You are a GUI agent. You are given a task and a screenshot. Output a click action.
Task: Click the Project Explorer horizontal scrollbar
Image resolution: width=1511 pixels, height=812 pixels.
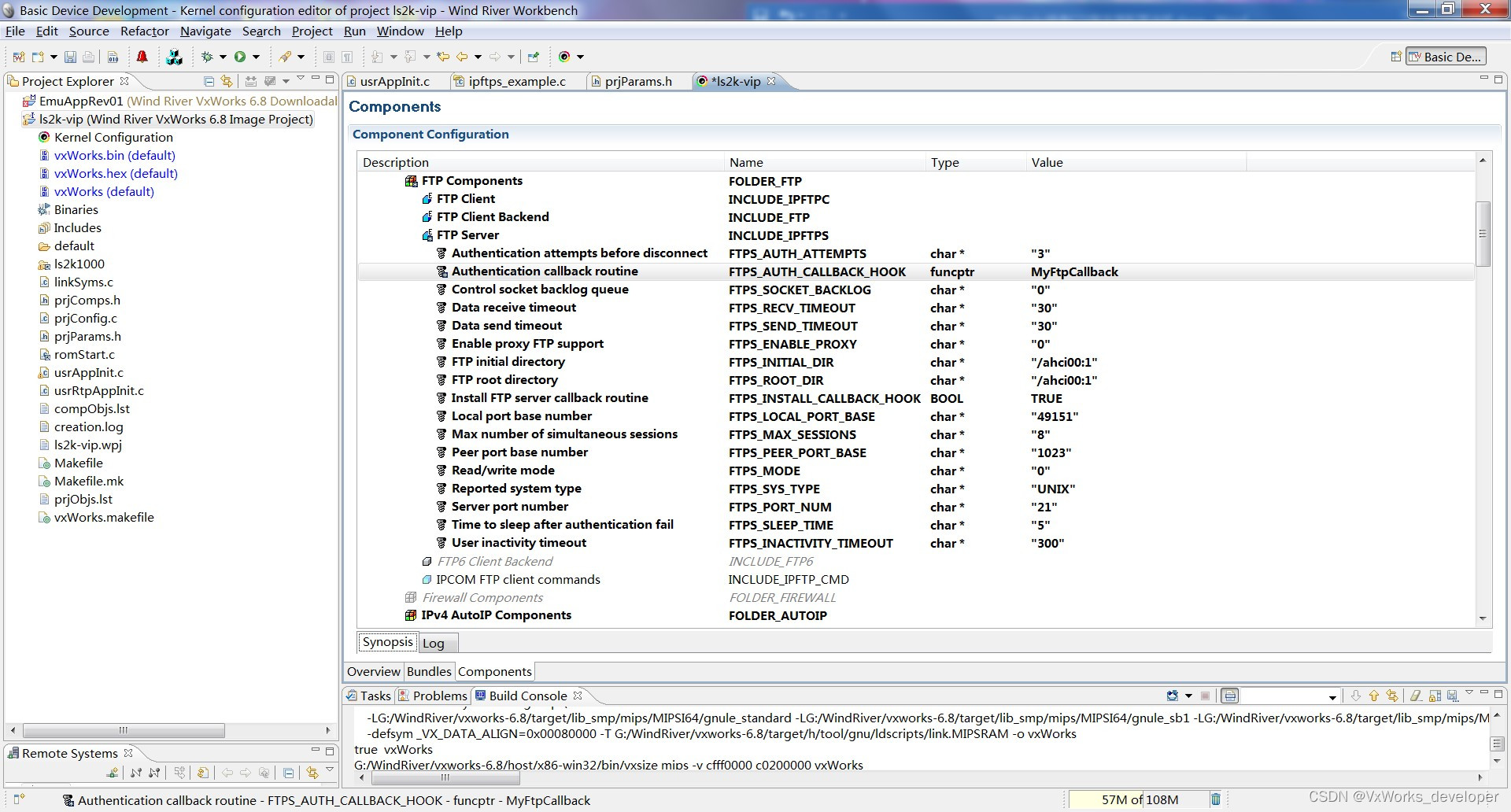point(124,730)
